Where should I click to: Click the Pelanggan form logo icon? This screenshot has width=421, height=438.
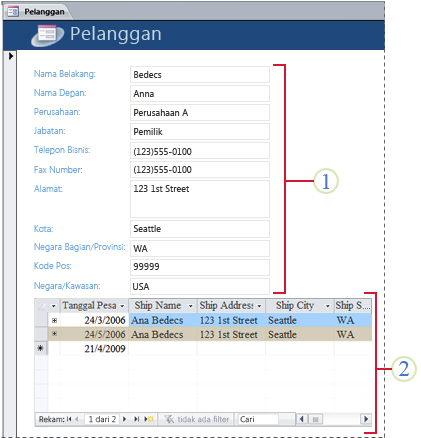point(47,35)
